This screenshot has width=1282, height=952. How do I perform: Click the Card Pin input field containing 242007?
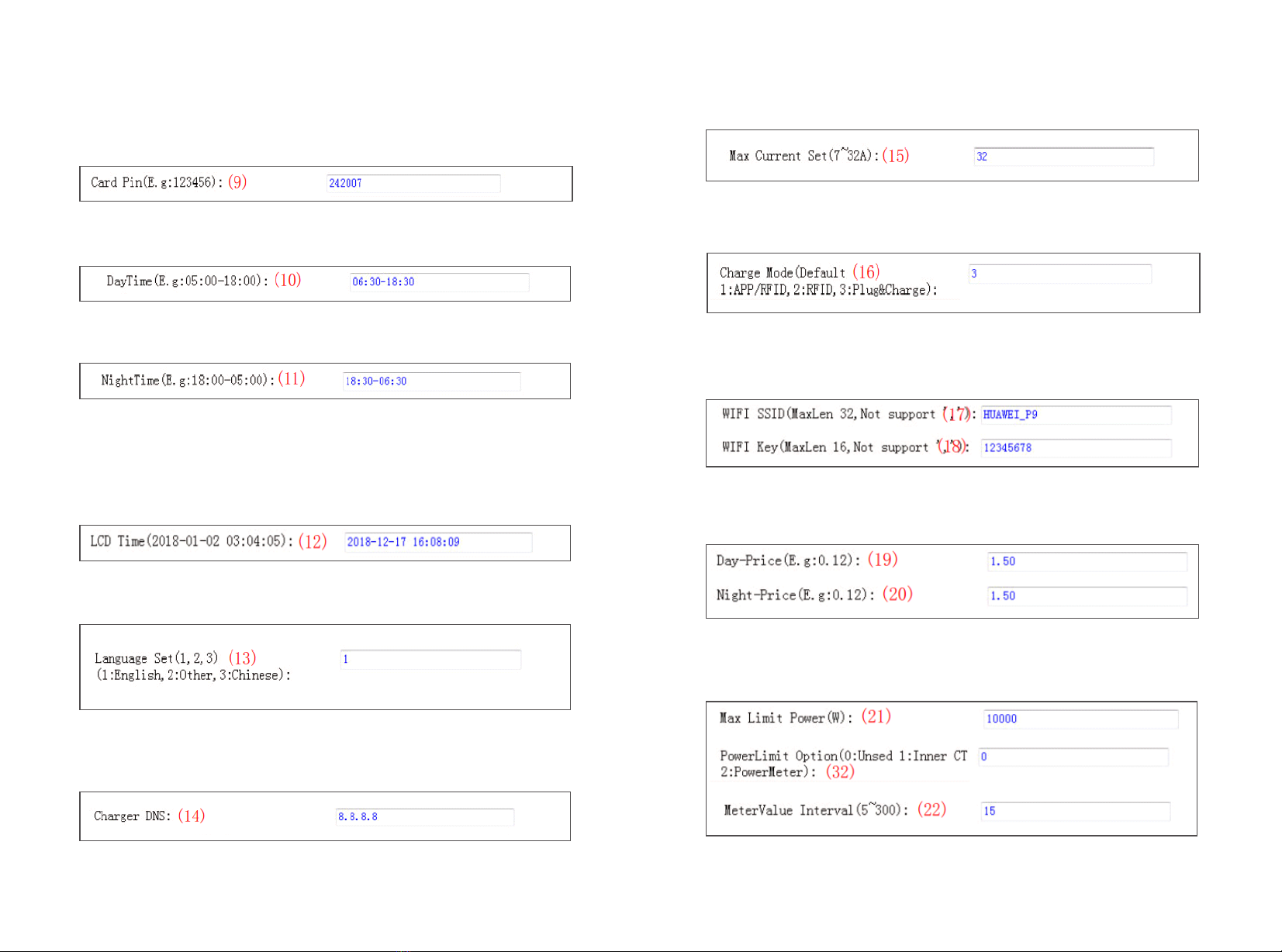click(413, 183)
